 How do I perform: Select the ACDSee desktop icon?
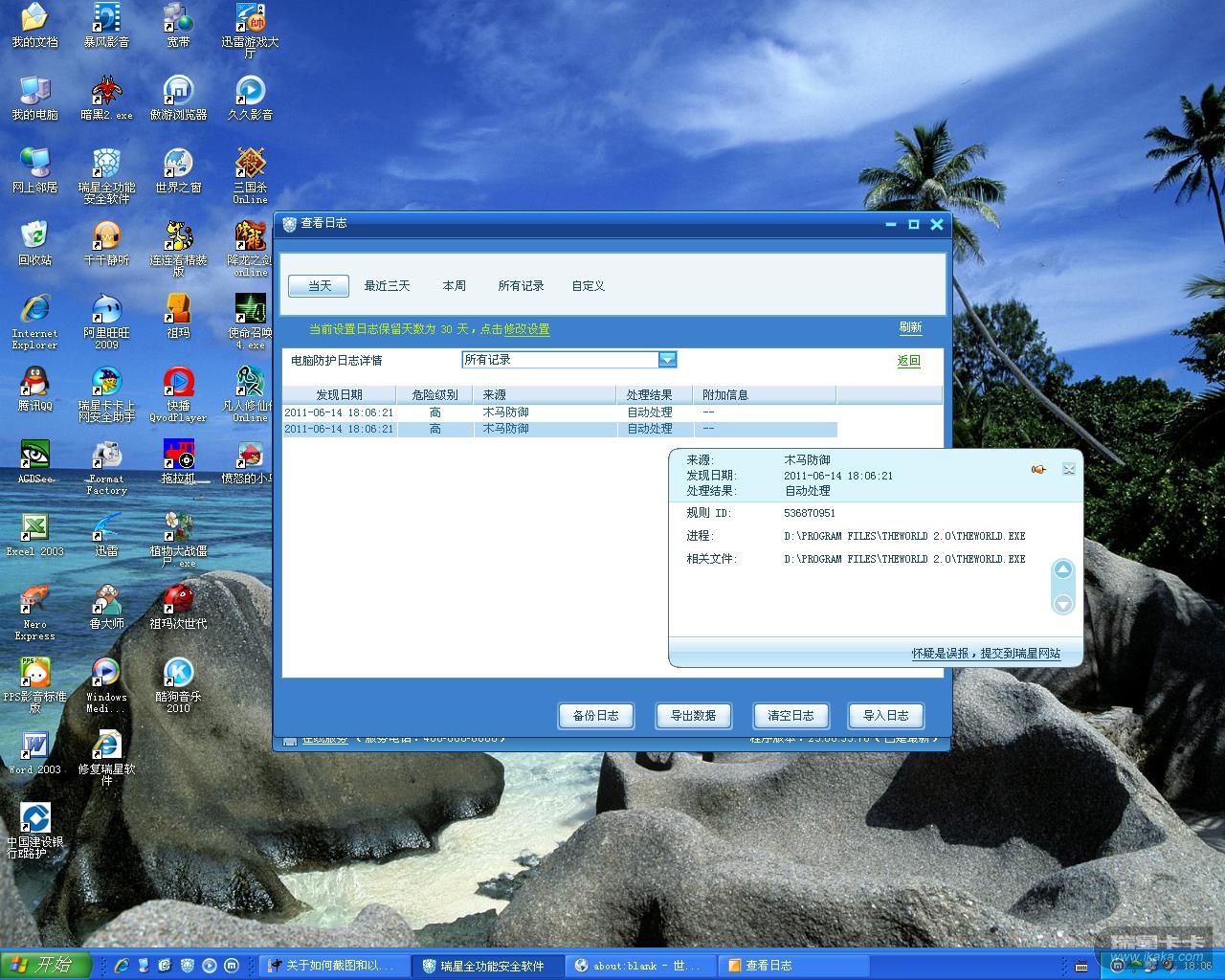pos(34,461)
